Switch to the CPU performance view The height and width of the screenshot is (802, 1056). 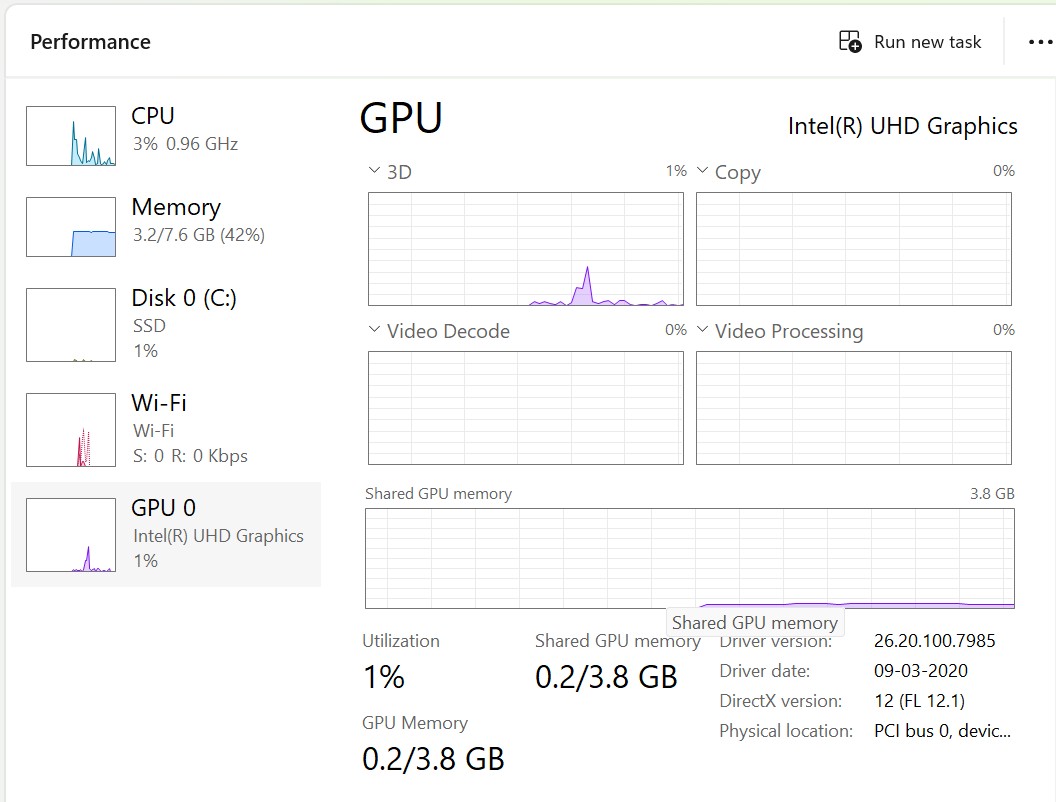153,116
